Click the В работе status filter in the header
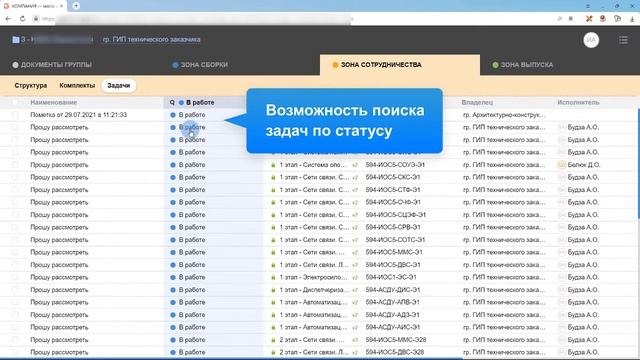The width and height of the screenshot is (640, 360). click(x=200, y=102)
